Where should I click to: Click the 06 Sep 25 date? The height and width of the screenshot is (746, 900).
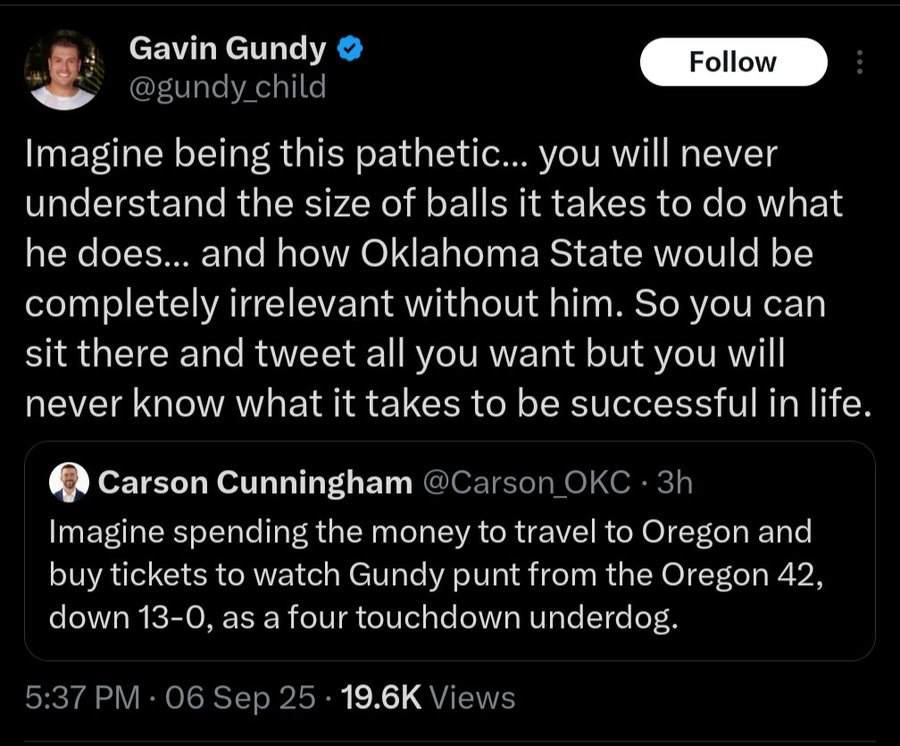(x=240, y=697)
